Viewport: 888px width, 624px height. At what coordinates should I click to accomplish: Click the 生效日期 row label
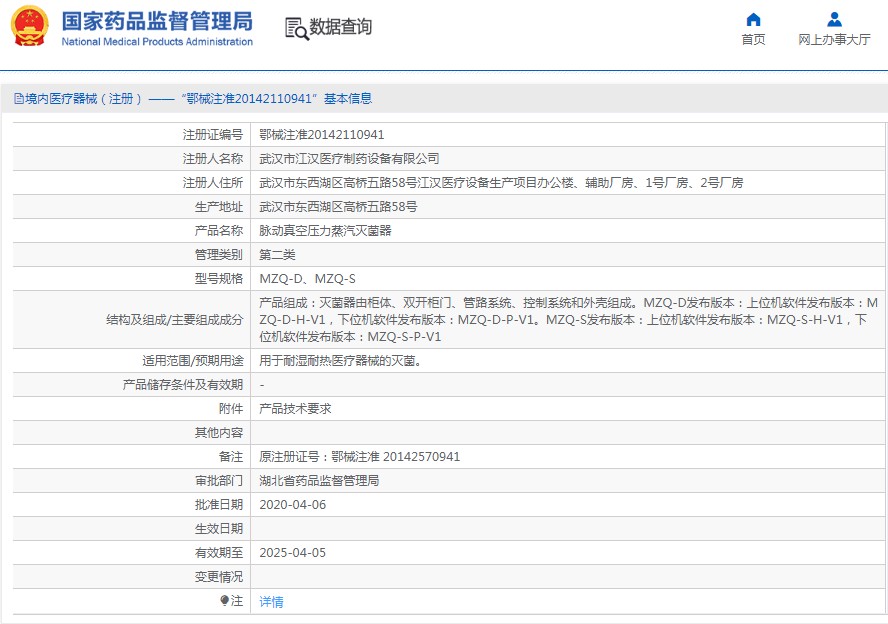click(x=219, y=529)
